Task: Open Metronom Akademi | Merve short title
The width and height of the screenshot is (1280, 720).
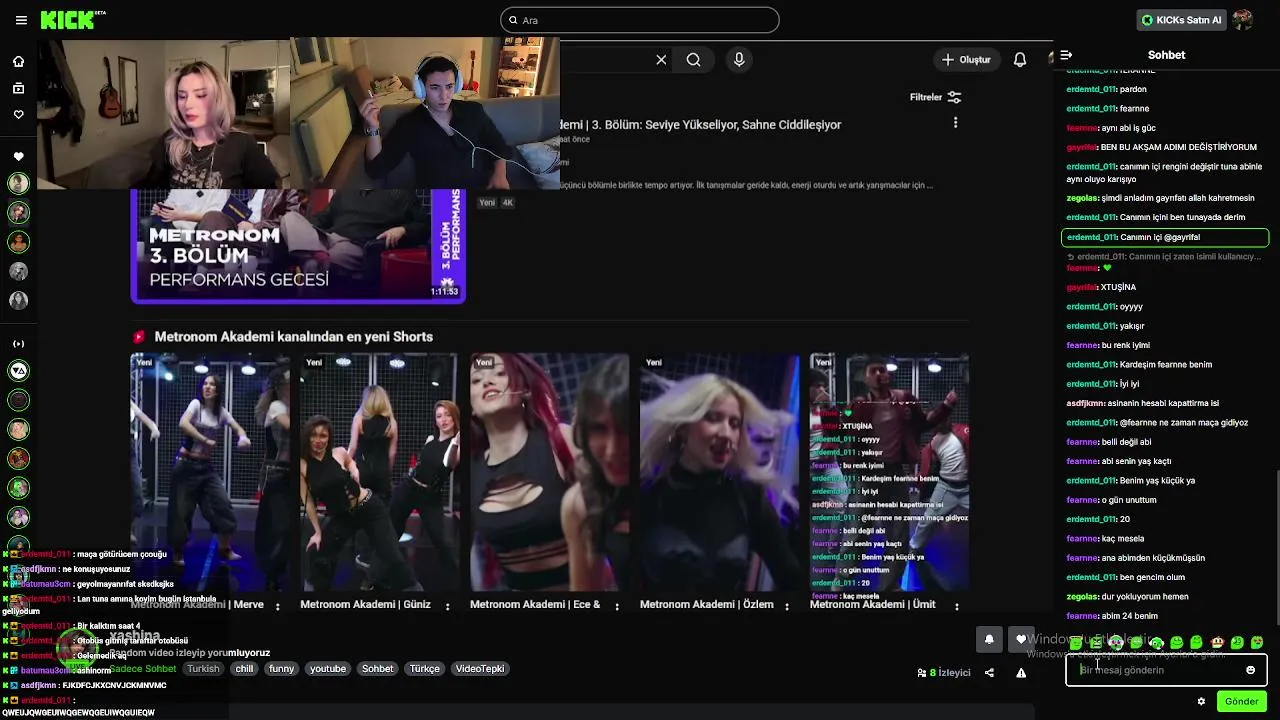Action: [197, 605]
